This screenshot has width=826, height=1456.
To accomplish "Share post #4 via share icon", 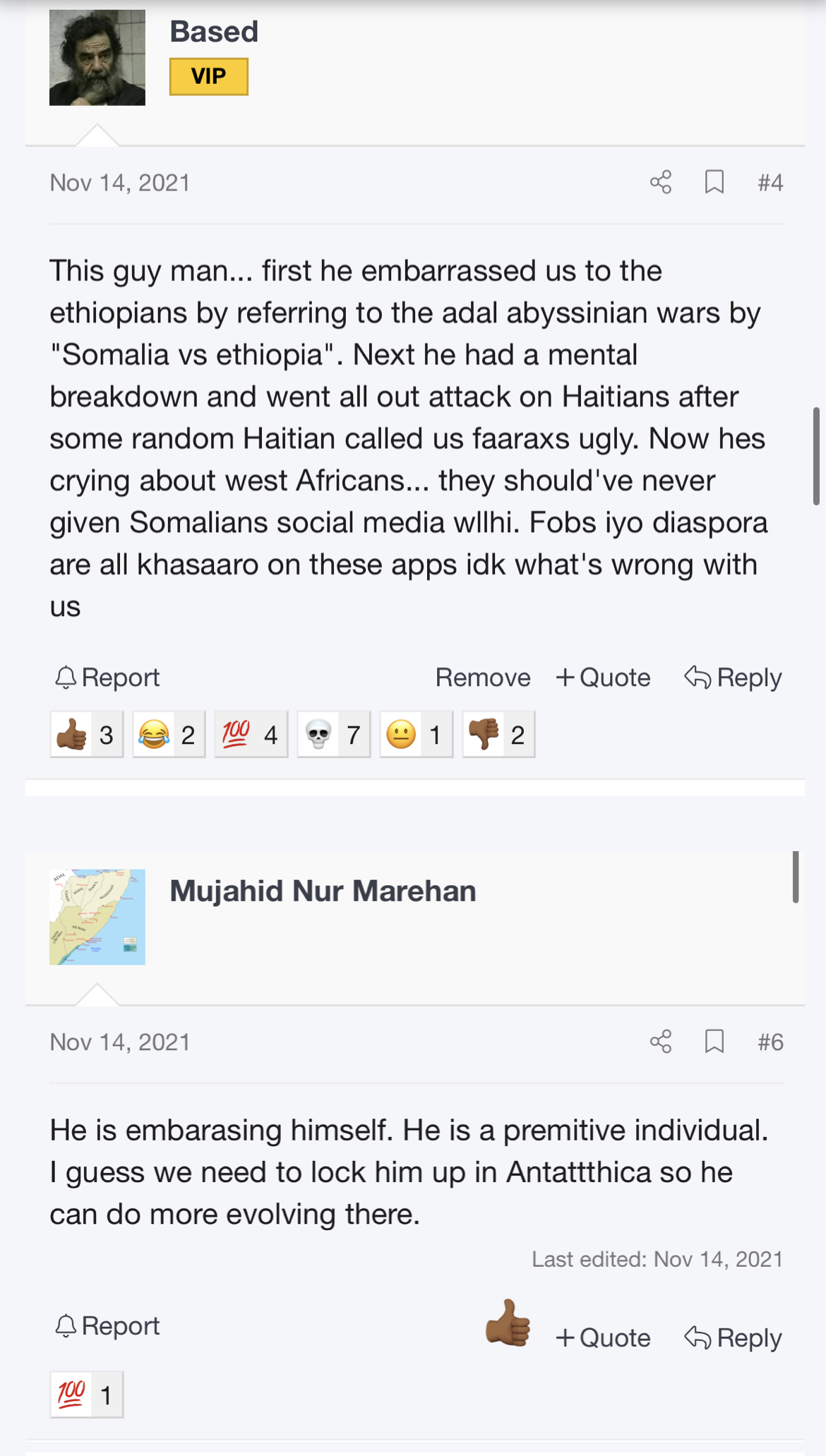I will click(661, 183).
